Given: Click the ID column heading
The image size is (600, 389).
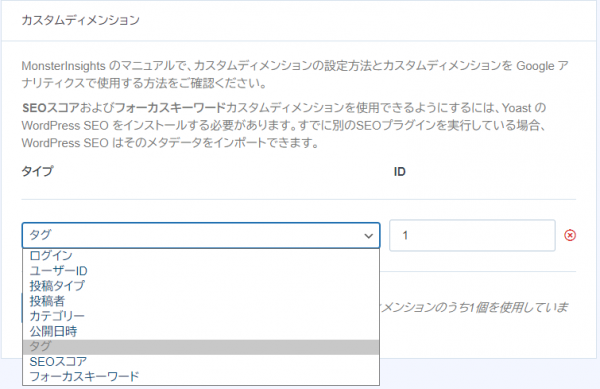Looking at the screenshot, I should tap(399, 172).
